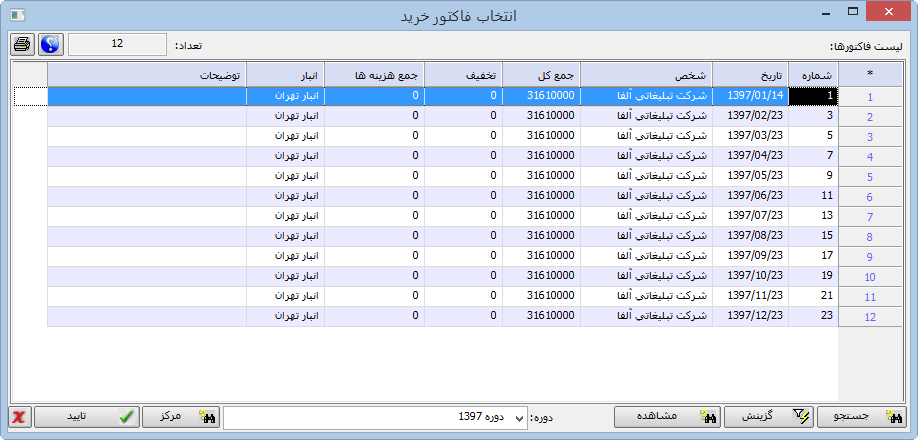Image resolution: width=918 pixels, height=440 pixels.
Task: Click the شماره number column header
Action: coord(813,75)
